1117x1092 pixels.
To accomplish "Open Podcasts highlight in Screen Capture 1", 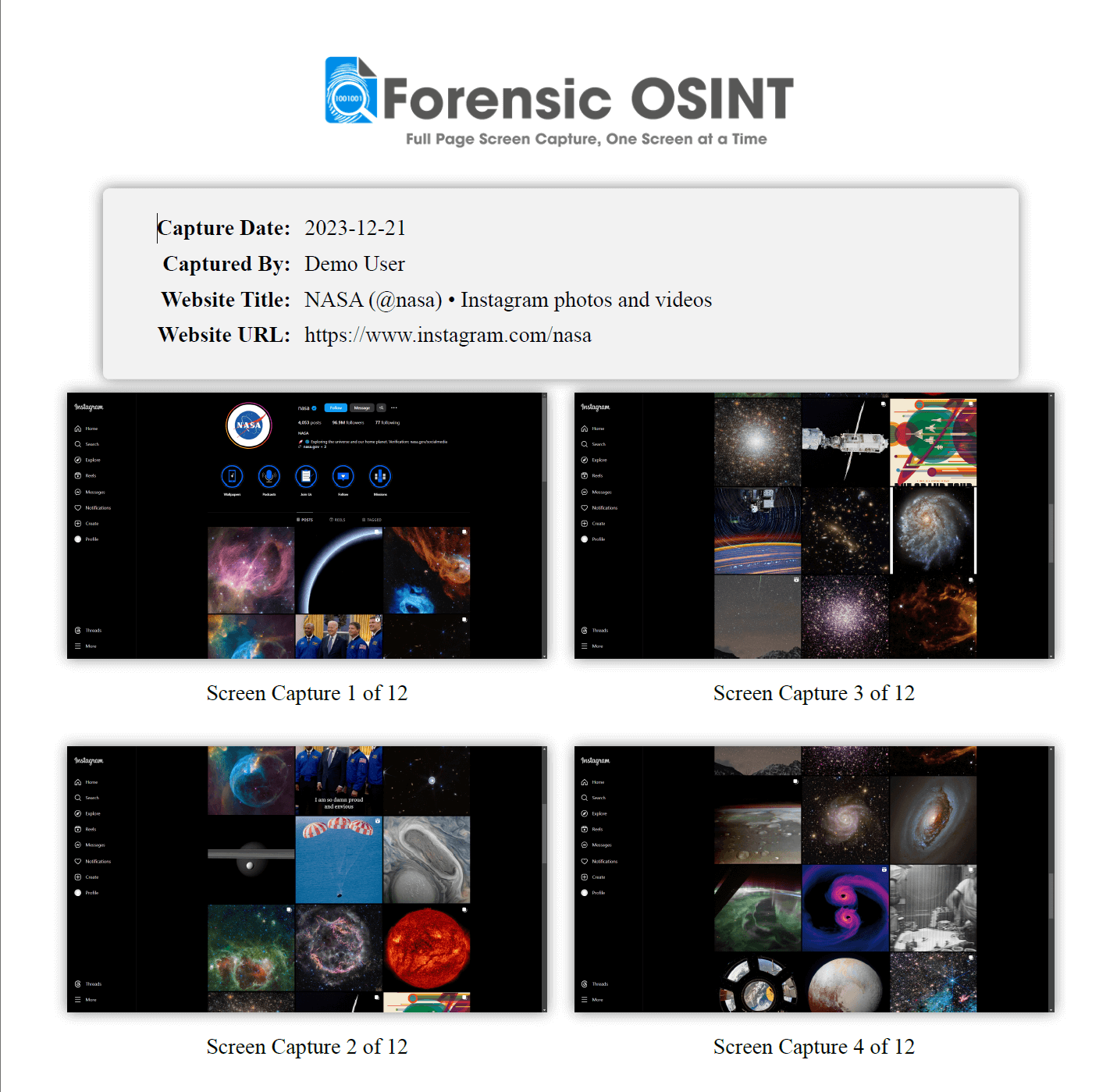I will pos(269,476).
